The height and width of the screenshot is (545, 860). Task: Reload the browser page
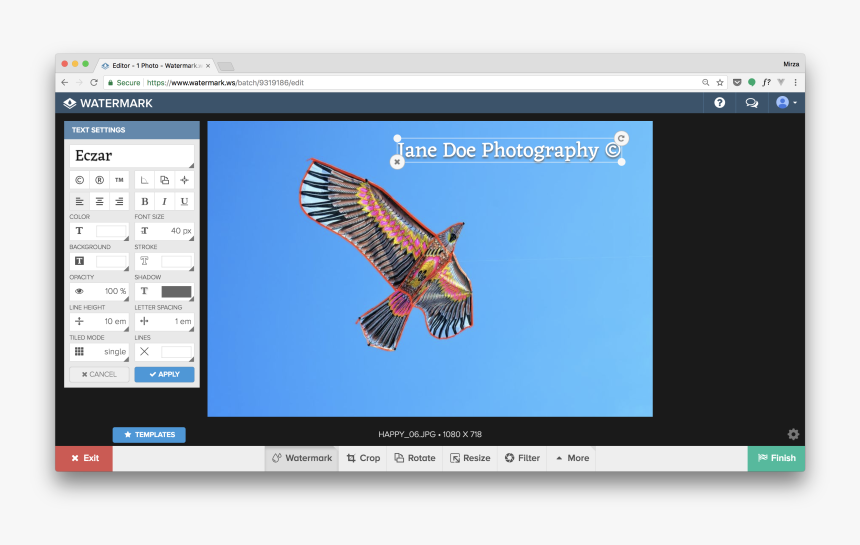(x=94, y=82)
